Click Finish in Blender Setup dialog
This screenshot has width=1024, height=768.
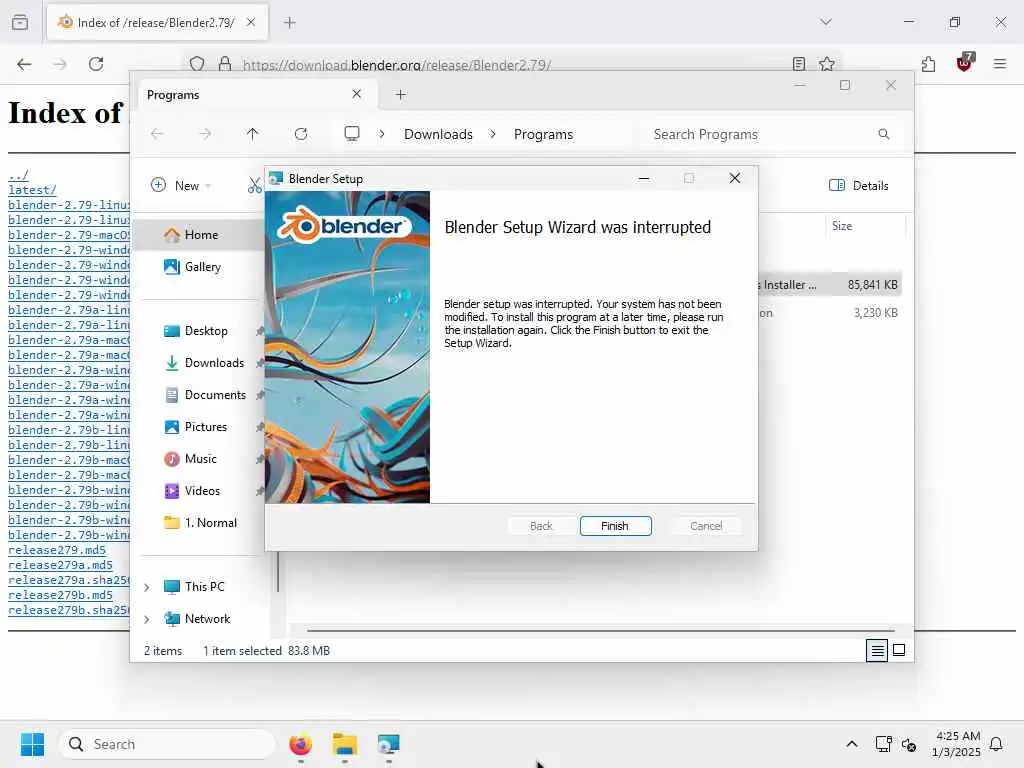point(615,526)
